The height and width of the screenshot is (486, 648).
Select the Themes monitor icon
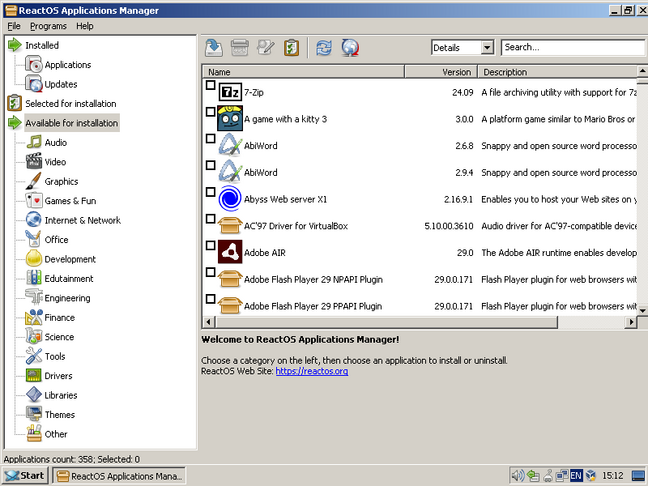(34, 414)
